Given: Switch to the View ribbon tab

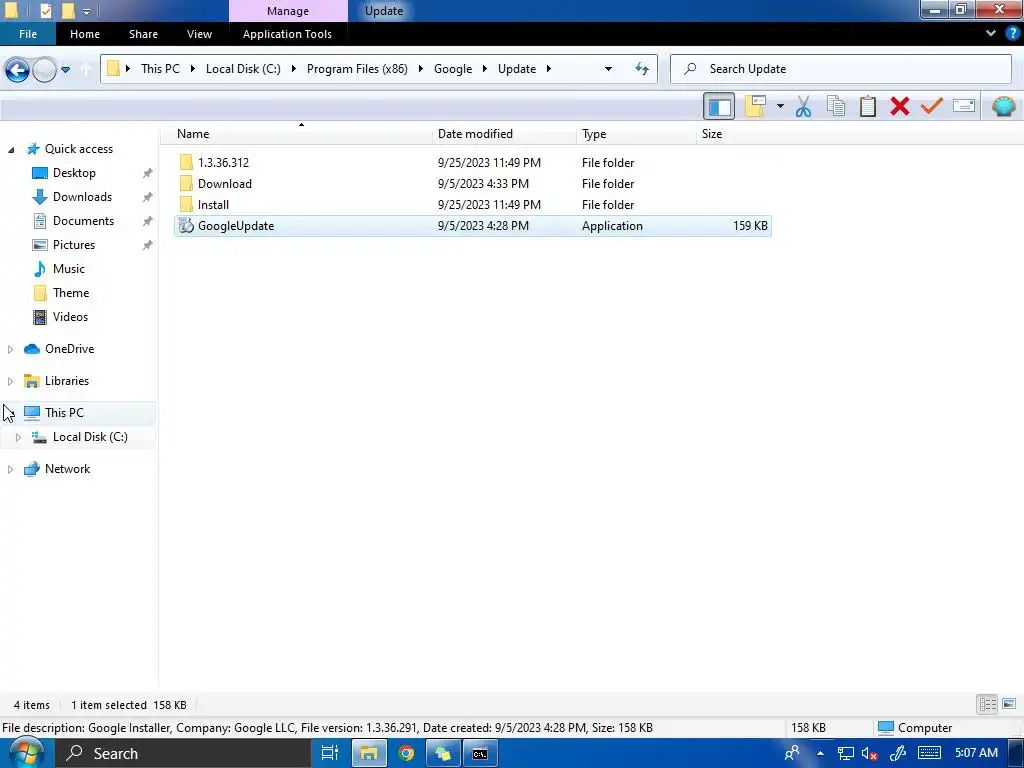Looking at the screenshot, I should pyautogui.click(x=199, y=34).
